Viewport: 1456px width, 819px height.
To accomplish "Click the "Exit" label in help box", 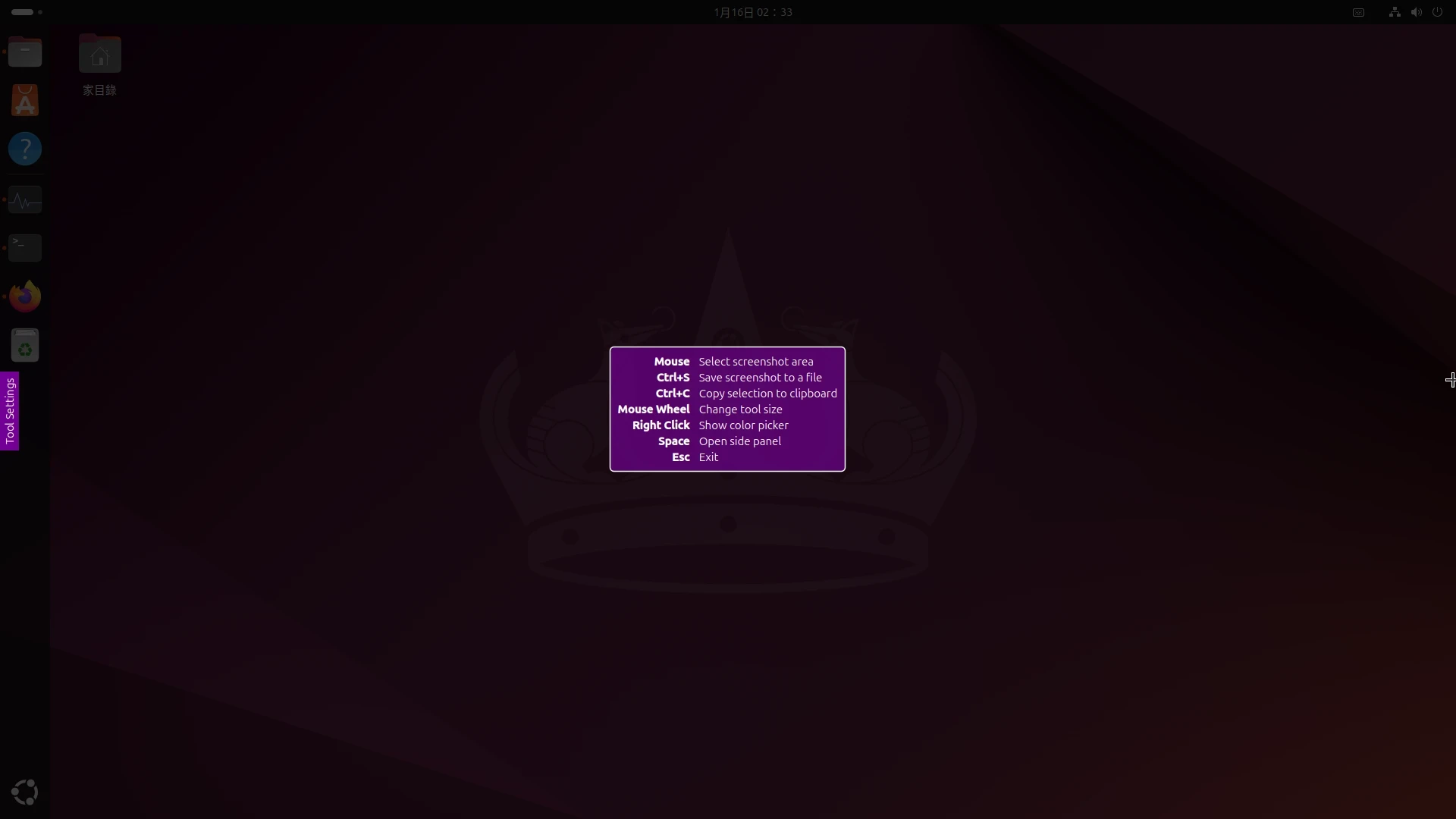I will click(x=708, y=457).
